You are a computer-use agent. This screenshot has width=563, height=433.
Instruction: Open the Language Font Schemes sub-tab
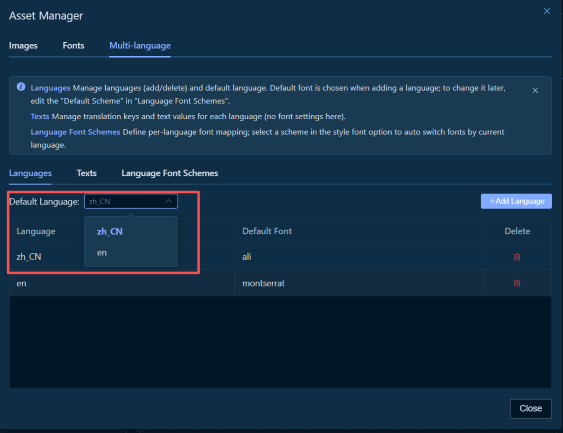[x=169, y=173]
